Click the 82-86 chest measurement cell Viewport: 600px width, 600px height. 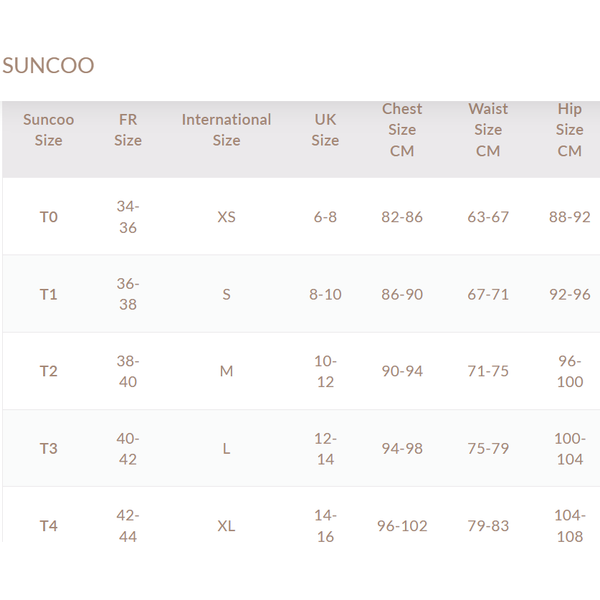(x=402, y=217)
